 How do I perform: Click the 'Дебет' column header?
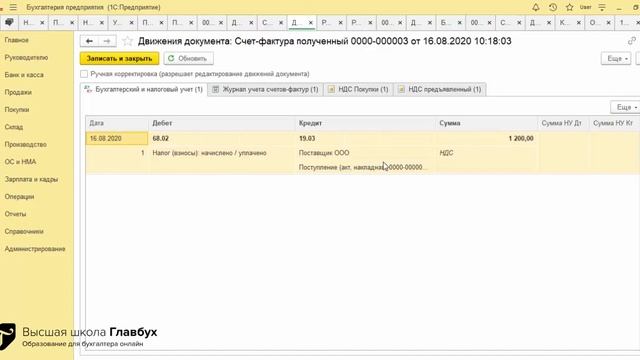[x=222, y=123]
